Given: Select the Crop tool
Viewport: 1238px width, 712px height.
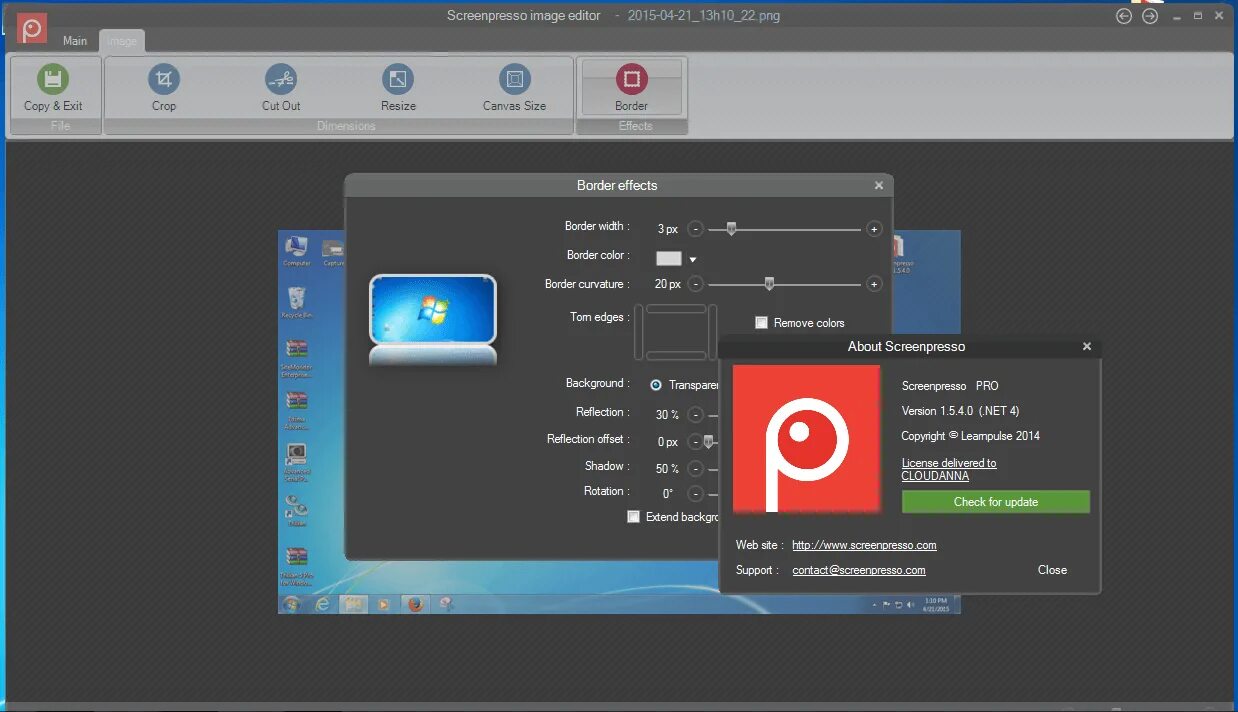Looking at the screenshot, I should [164, 79].
